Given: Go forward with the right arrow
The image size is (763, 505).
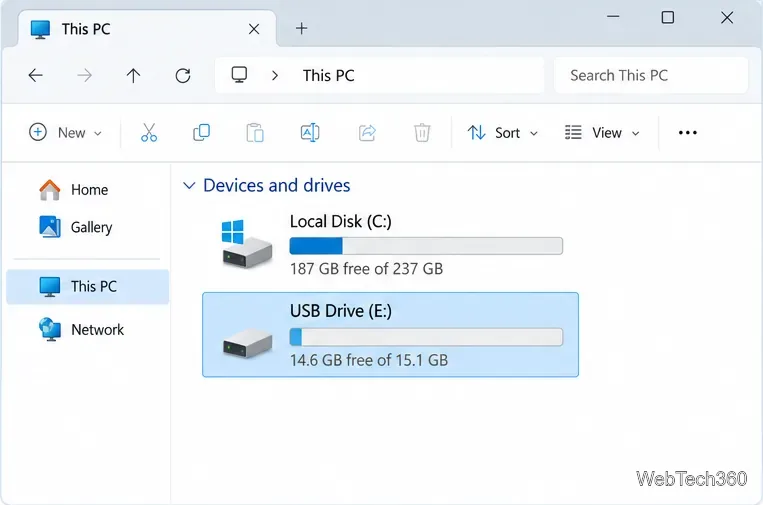Looking at the screenshot, I should click(84, 75).
